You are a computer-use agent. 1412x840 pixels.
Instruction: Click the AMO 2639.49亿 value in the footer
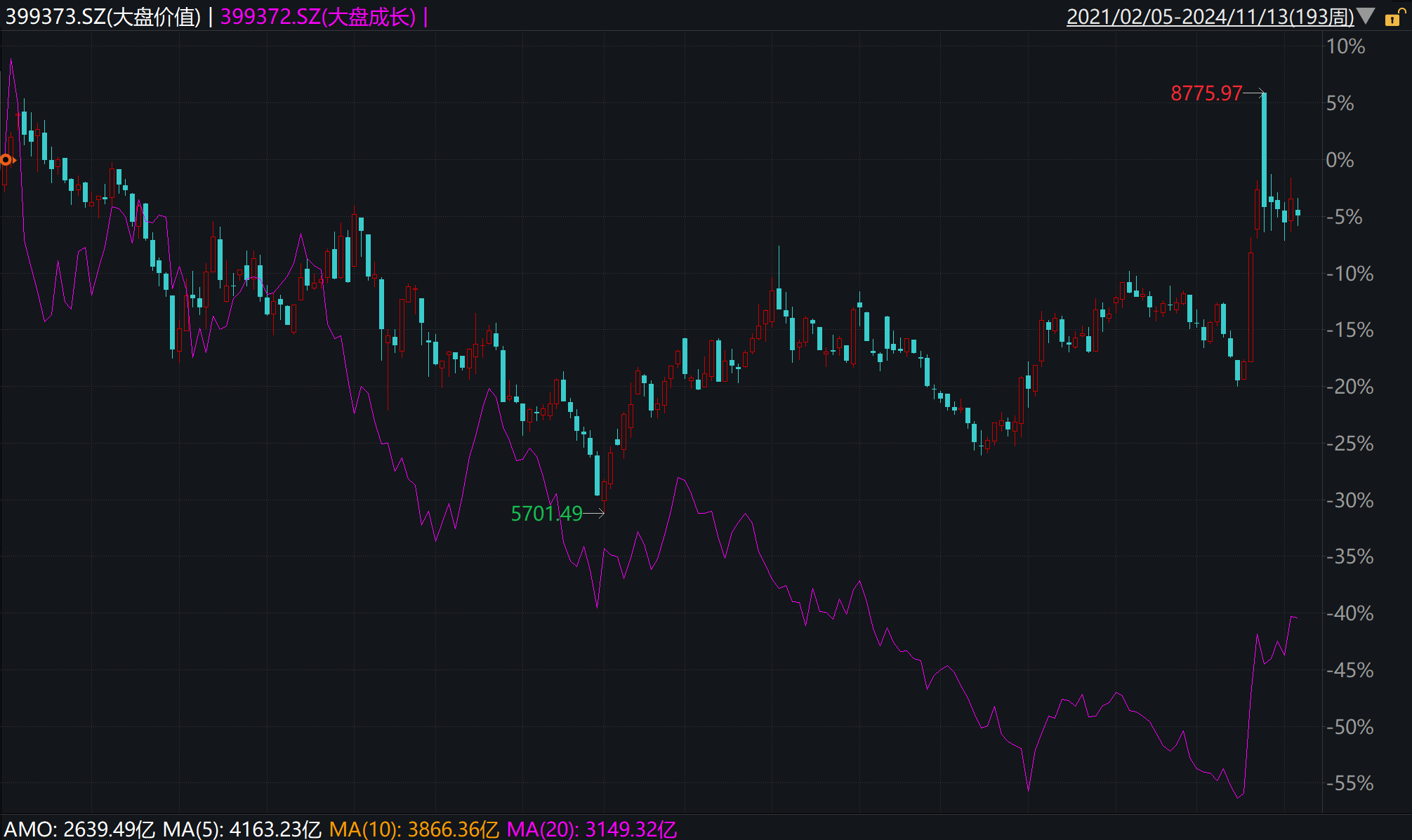(x=79, y=829)
